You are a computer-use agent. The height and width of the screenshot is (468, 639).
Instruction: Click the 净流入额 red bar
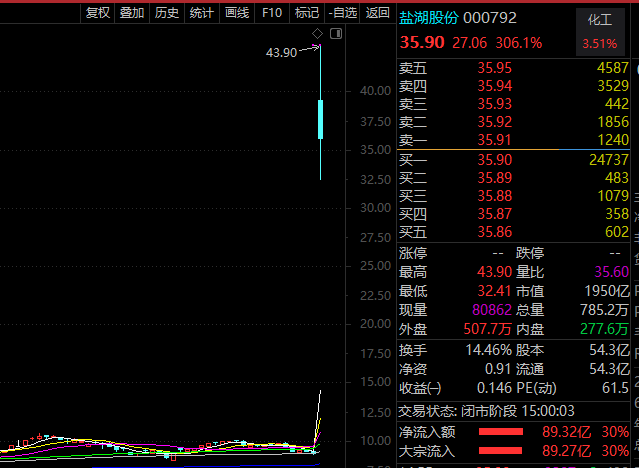(501, 432)
